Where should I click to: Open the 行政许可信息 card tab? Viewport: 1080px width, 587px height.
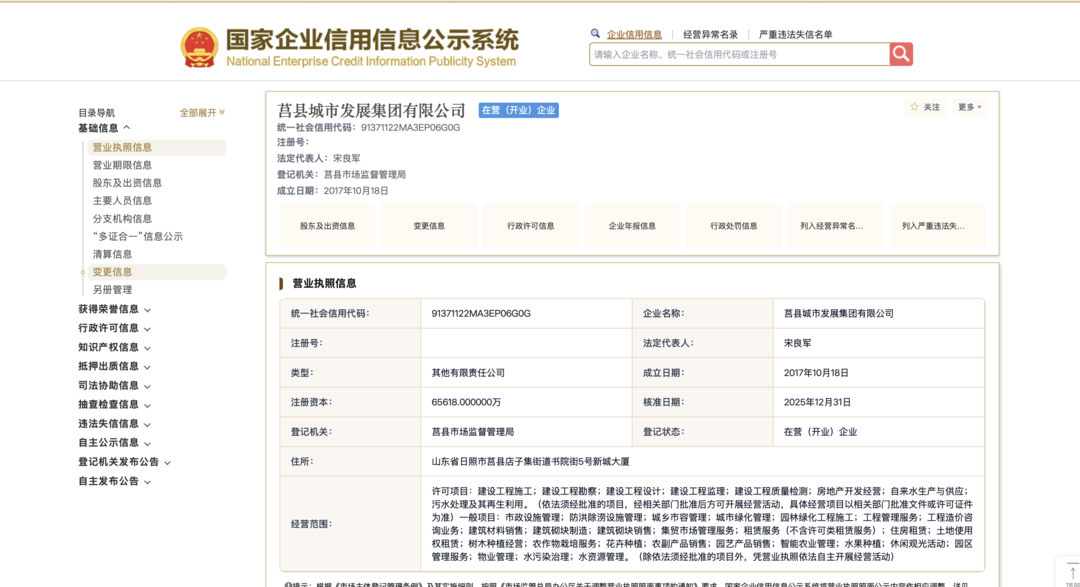coord(530,226)
